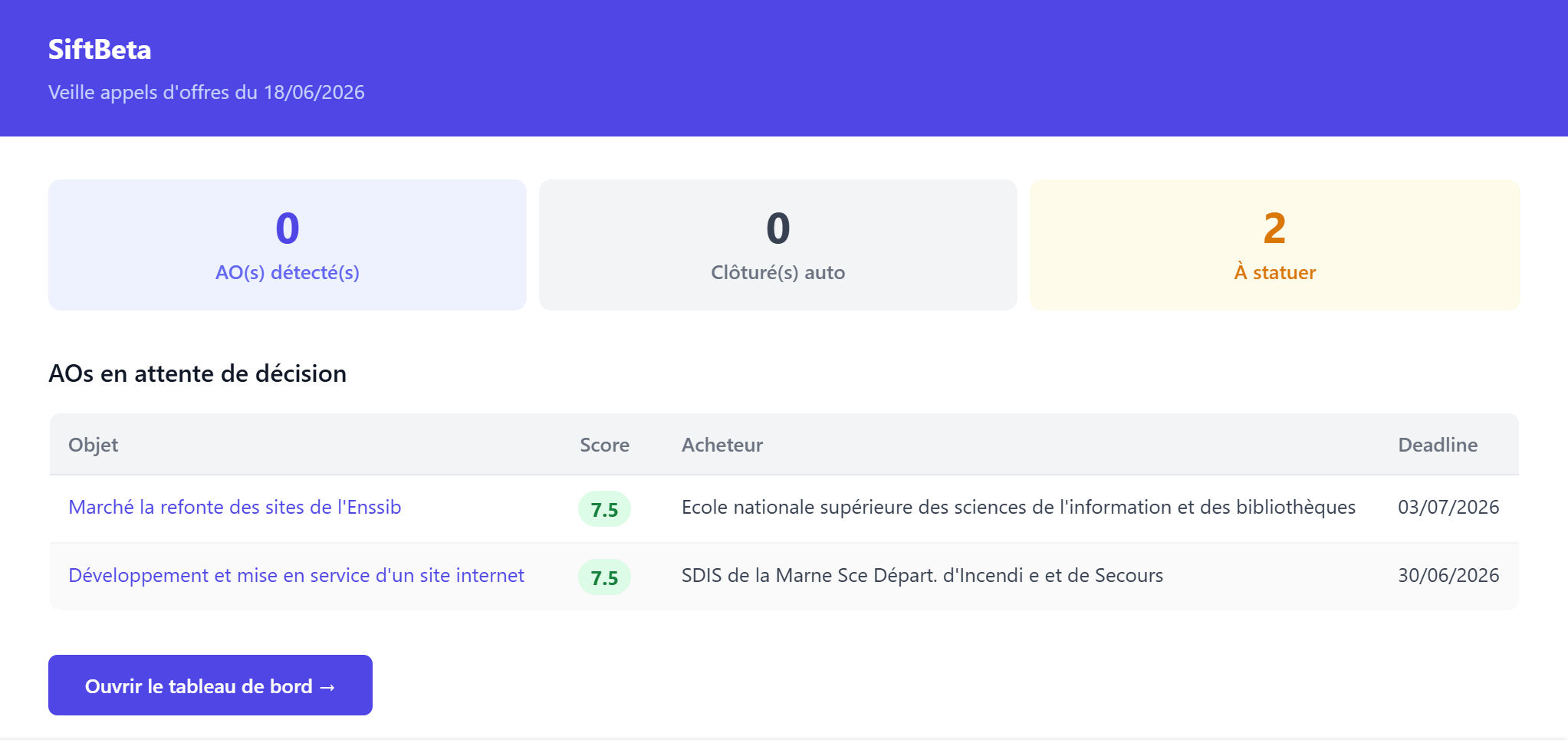Click the 7.5 score badge for the Enssib row
This screenshot has height=743, width=1568.
(604, 509)
